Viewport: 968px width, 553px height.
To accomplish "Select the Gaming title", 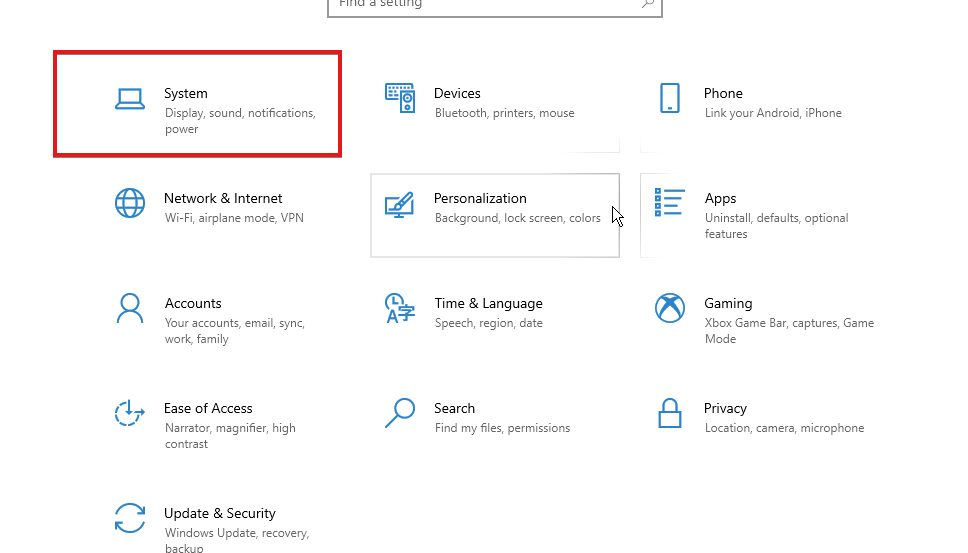I will tap(728, 304).
